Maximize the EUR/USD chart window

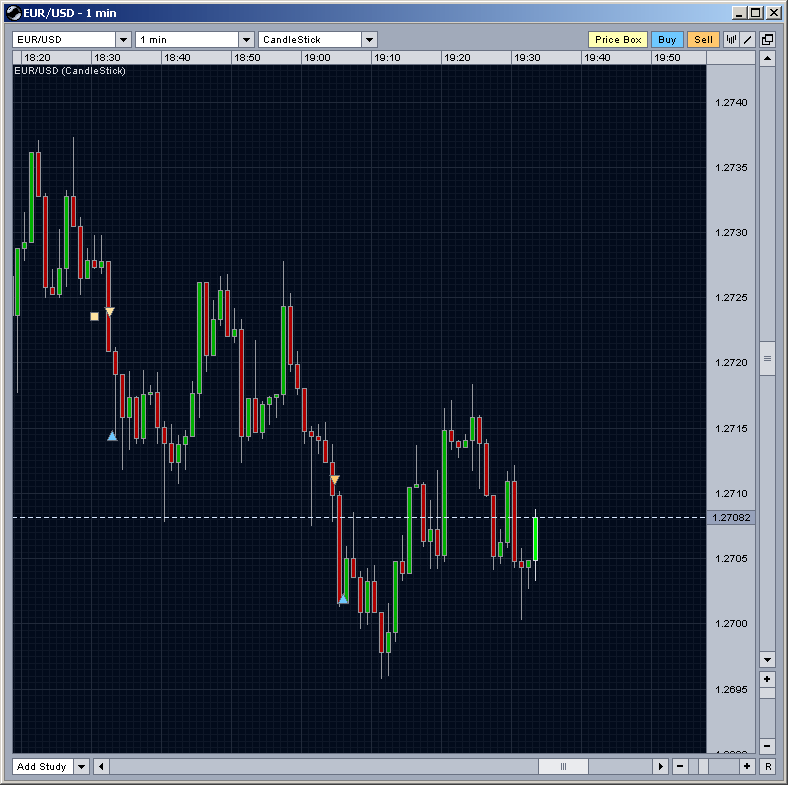[755, 13]
